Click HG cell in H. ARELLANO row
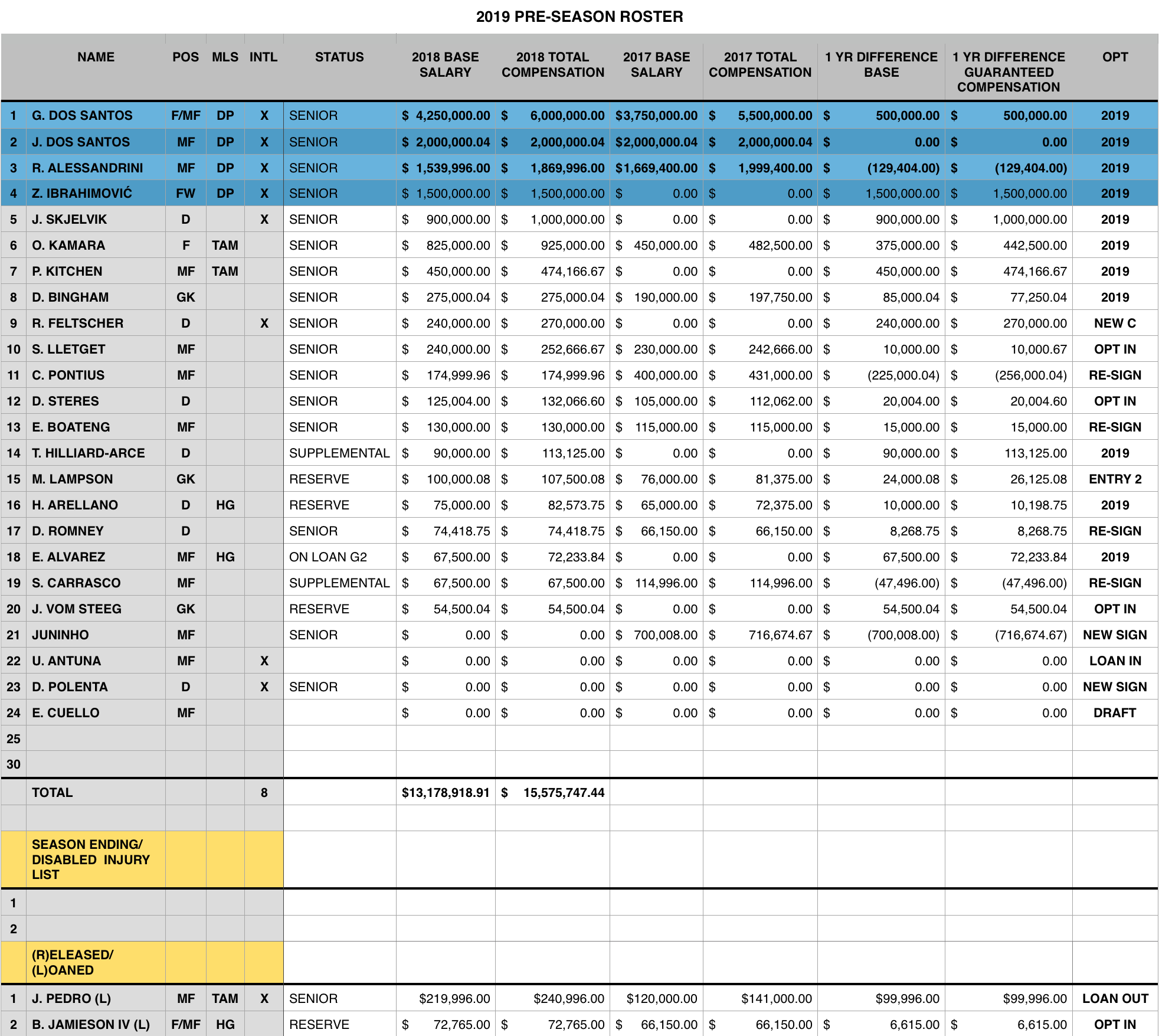1159x1036 pixels. tap(225, 505)
